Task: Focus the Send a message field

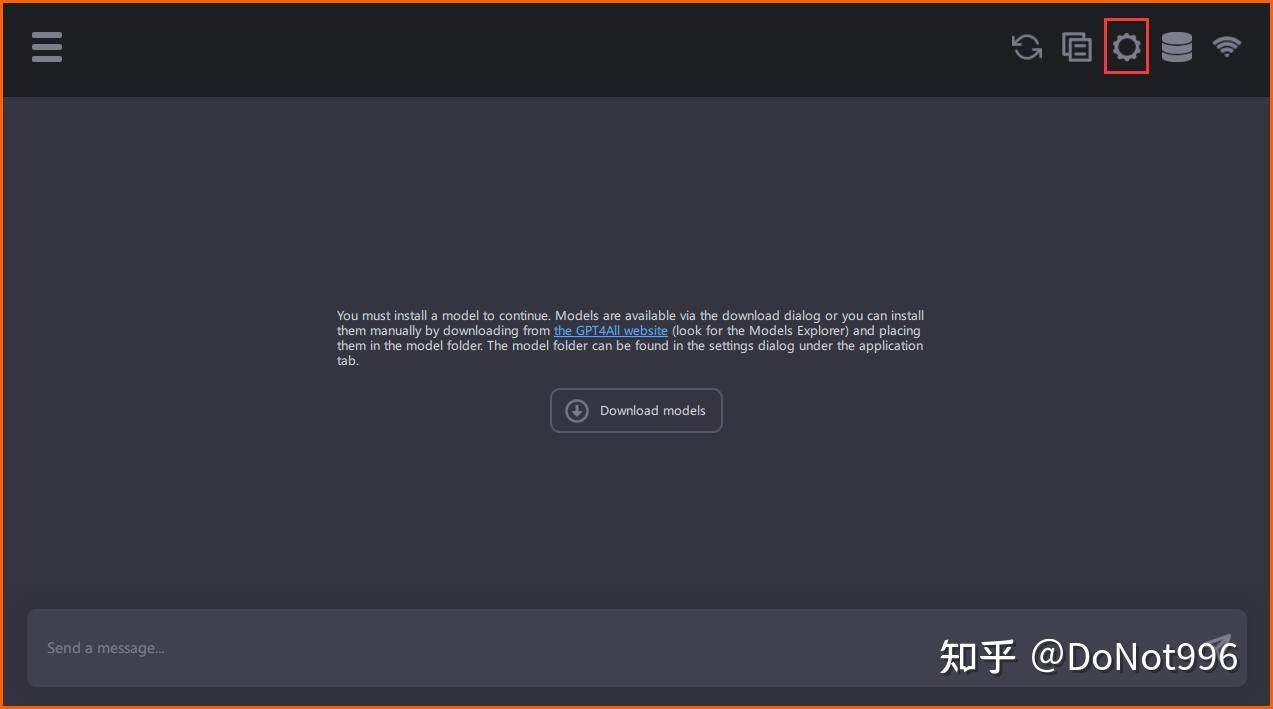Action: click(636, 648)
